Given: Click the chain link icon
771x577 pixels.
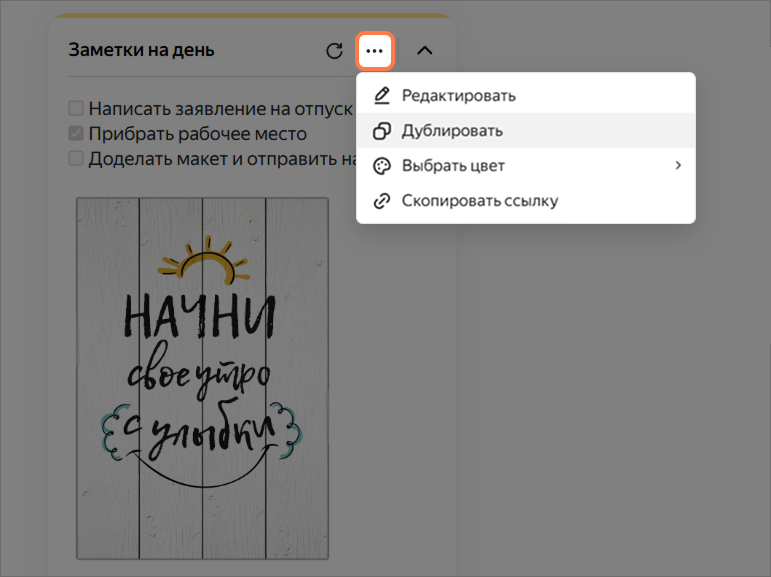Looking at the screenshot, I should tap(382, 201).
